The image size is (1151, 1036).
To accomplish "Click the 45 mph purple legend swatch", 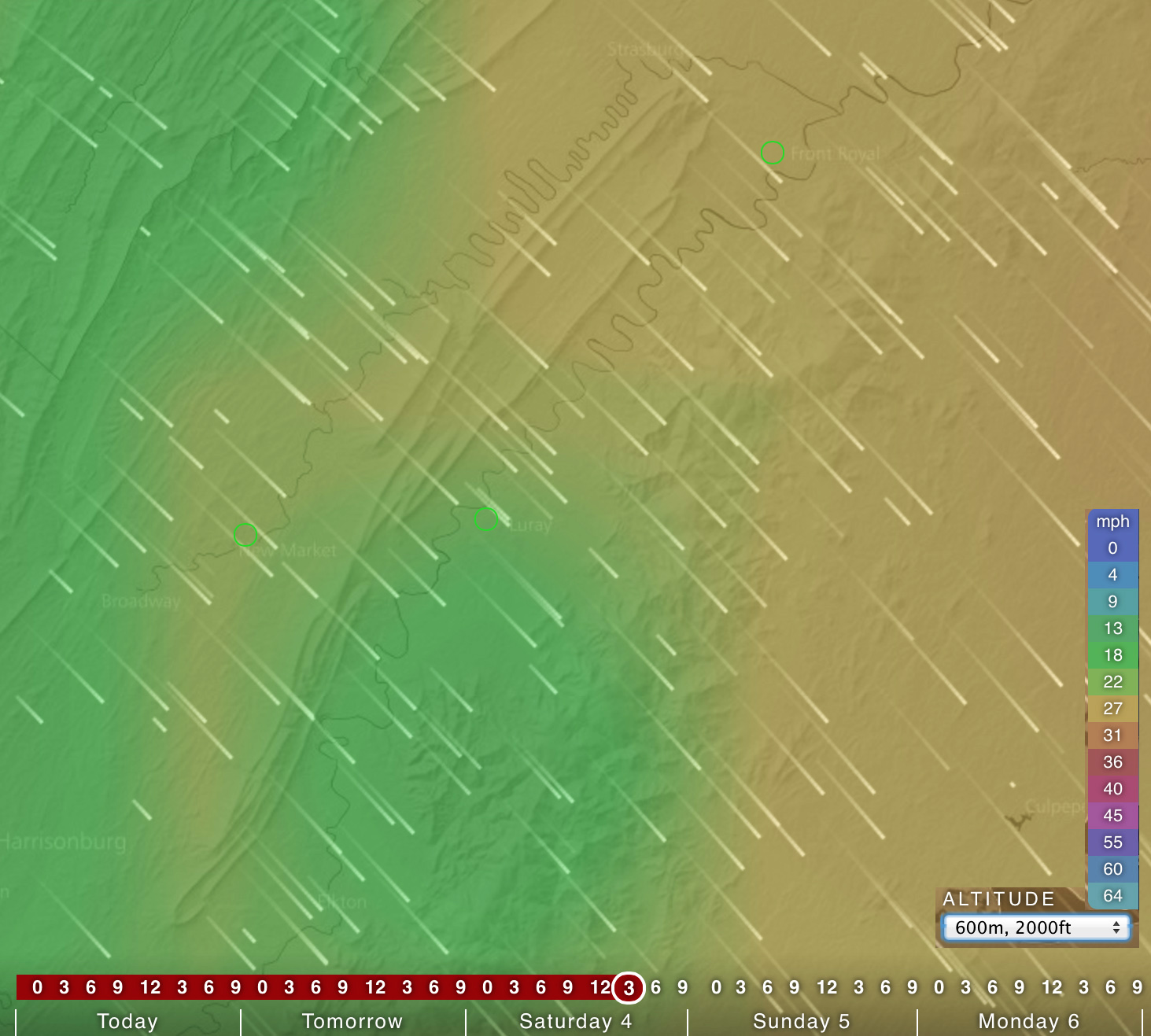I will tap(1112, 816).
